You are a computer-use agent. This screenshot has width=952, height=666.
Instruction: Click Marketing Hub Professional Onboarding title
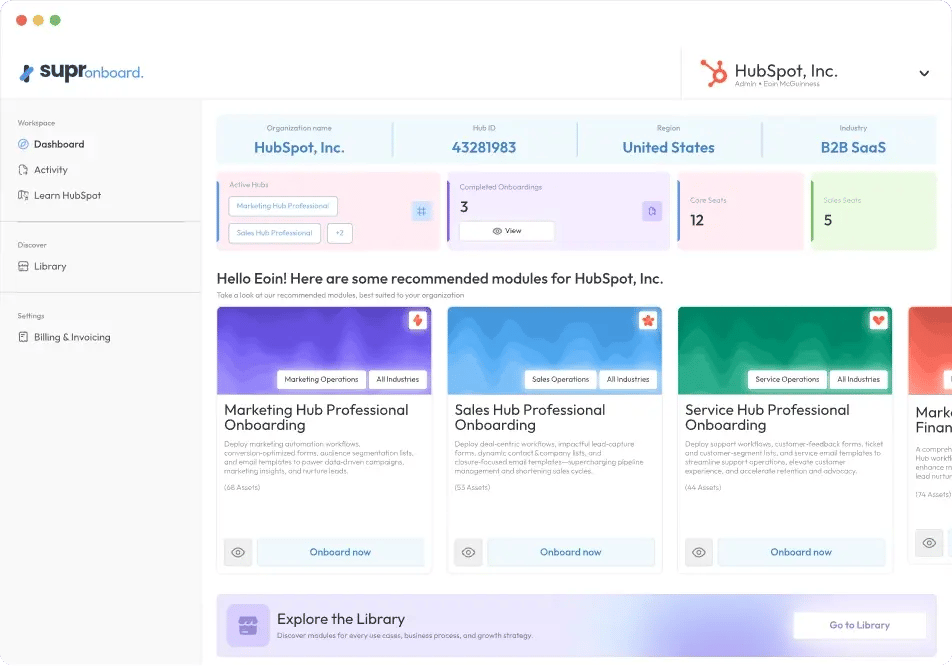(x=316, y=418)
